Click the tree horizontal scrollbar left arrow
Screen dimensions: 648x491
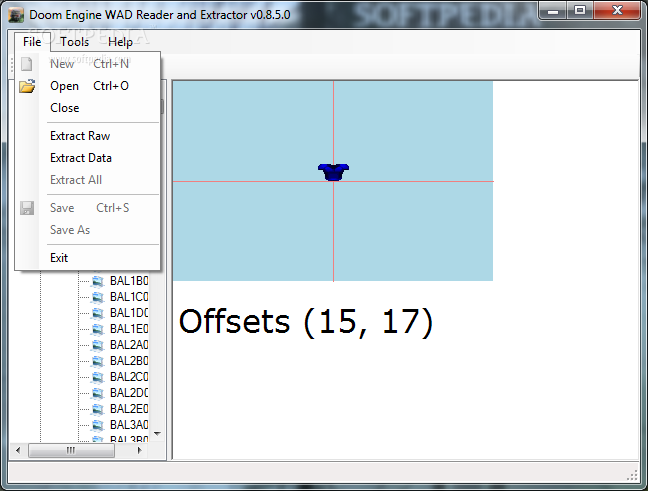pyautogui.click(x=18, y=450)
